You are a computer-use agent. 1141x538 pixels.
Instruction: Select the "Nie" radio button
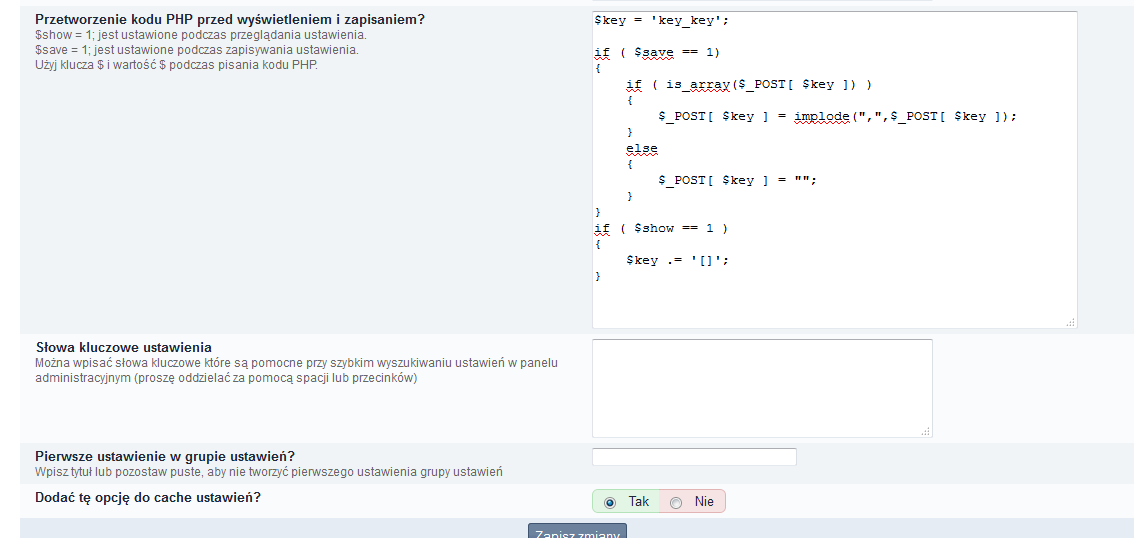coord(676,502)
